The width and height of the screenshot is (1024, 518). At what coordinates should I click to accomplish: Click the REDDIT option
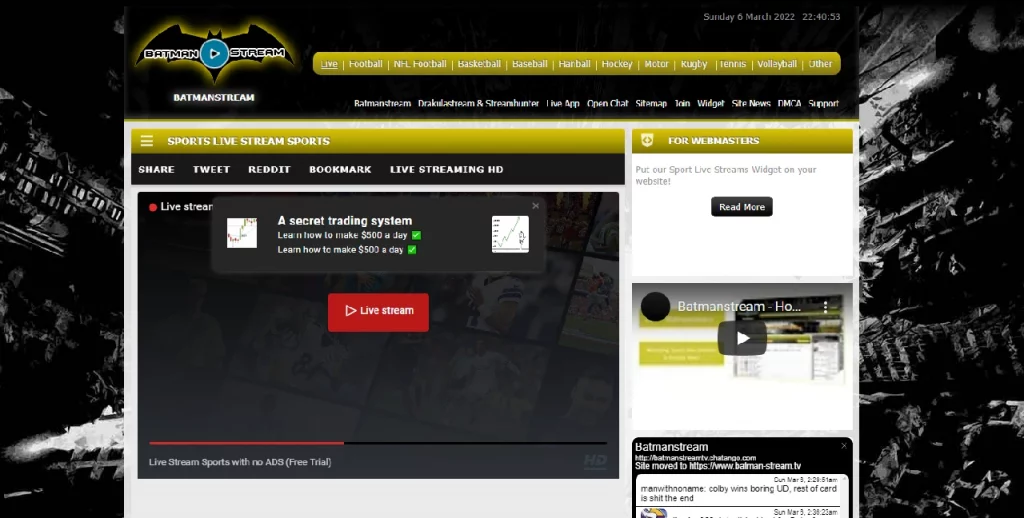click(x=269, y=169)
